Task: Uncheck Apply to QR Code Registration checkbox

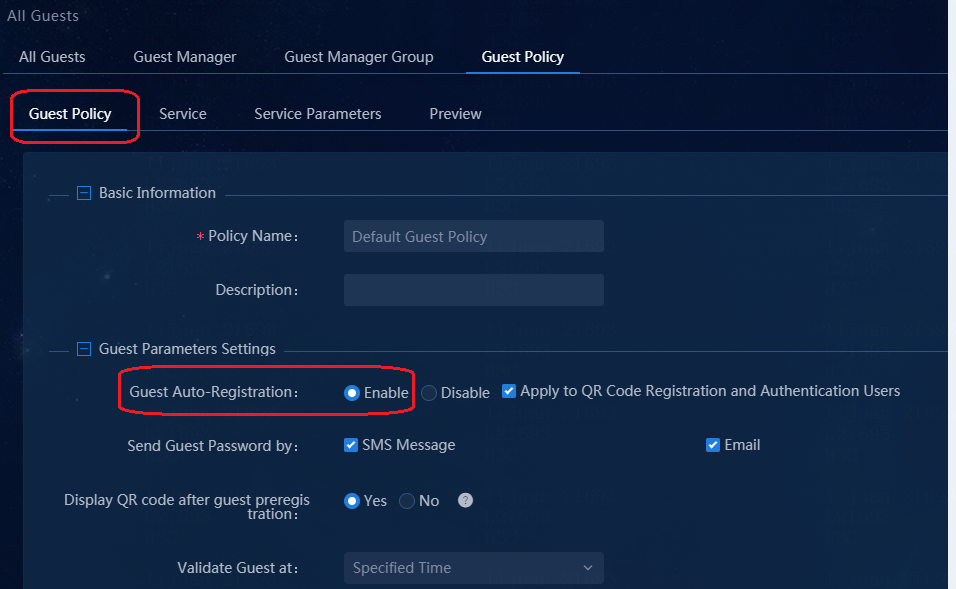Action: tap(508, 391)
